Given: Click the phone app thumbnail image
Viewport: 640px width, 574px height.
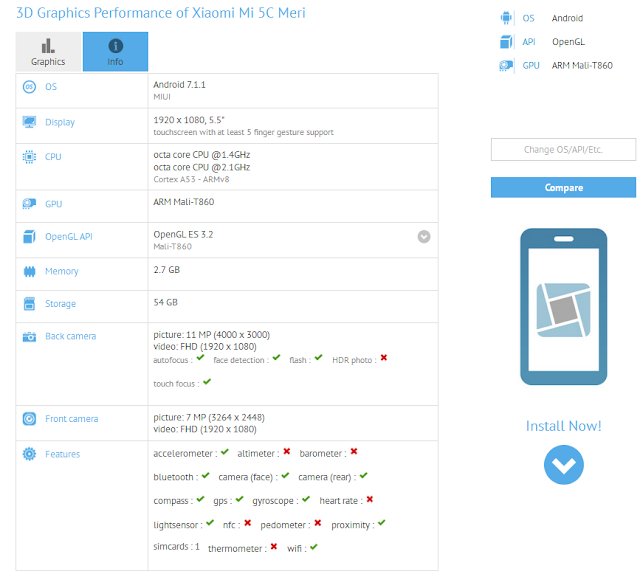Looking at the screenshot, I should pos(564,307).
